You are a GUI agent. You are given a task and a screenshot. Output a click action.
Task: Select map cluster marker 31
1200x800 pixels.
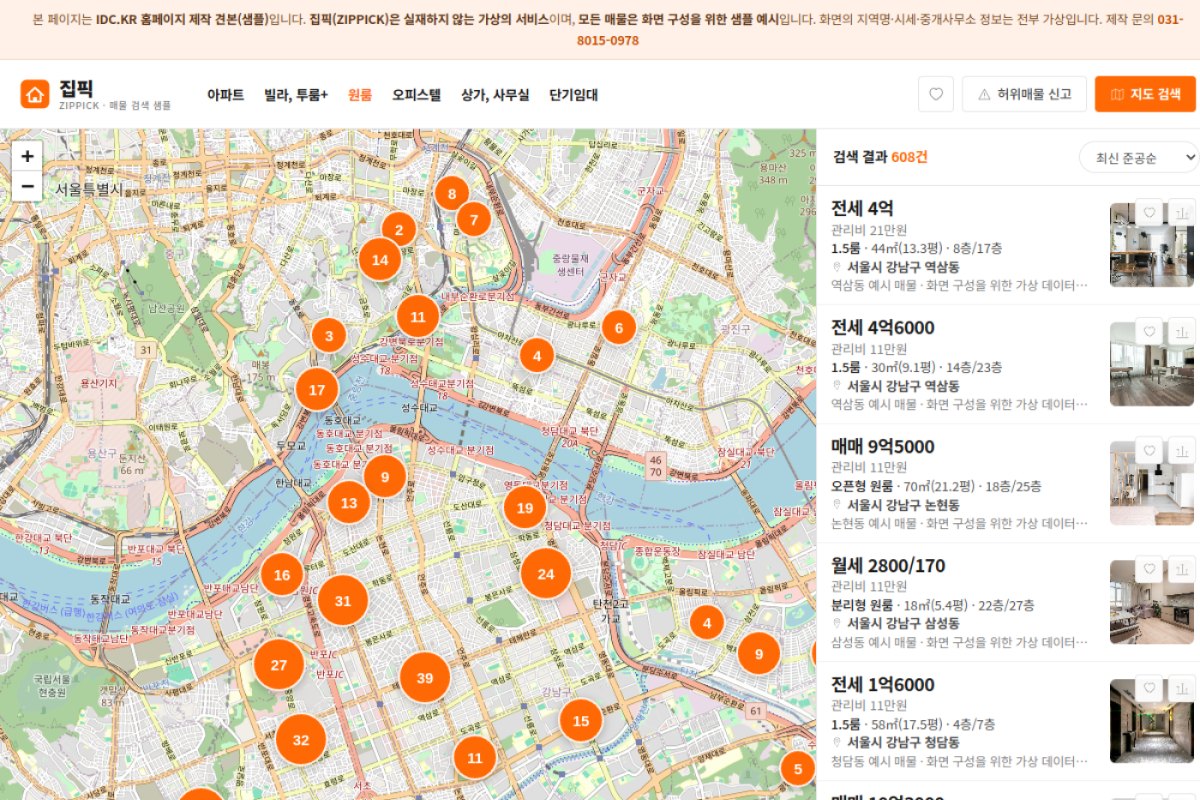[x=343, y=601]
